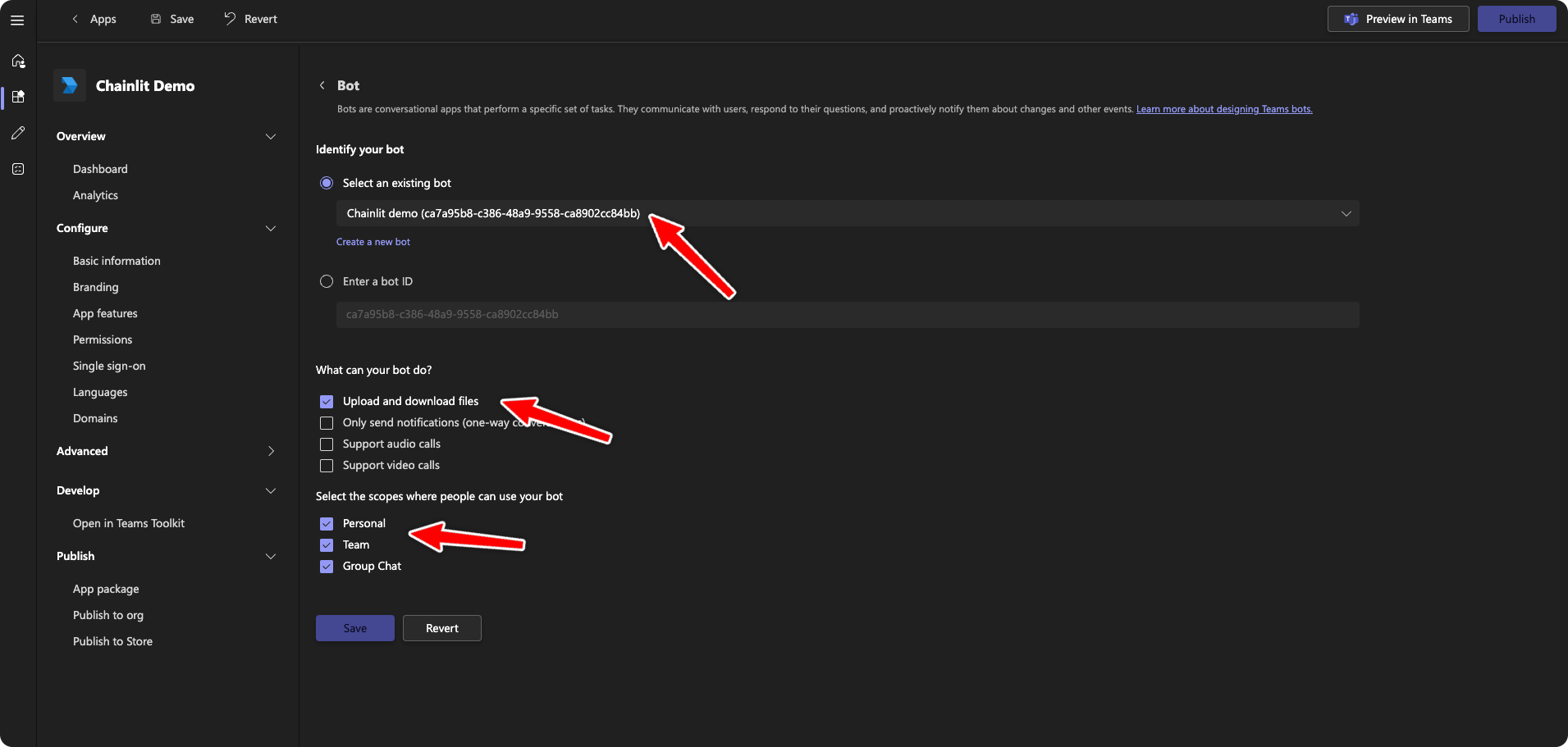Open Languages in sidebar
Viewport: 1568px width, 747px height.
tap(100, 392)
